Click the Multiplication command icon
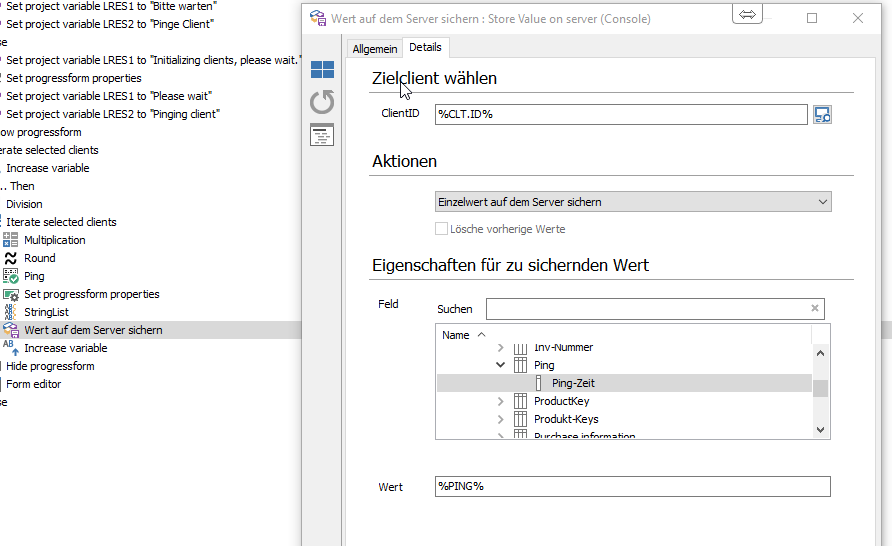 pyautogui.click(x=10, y=240)
